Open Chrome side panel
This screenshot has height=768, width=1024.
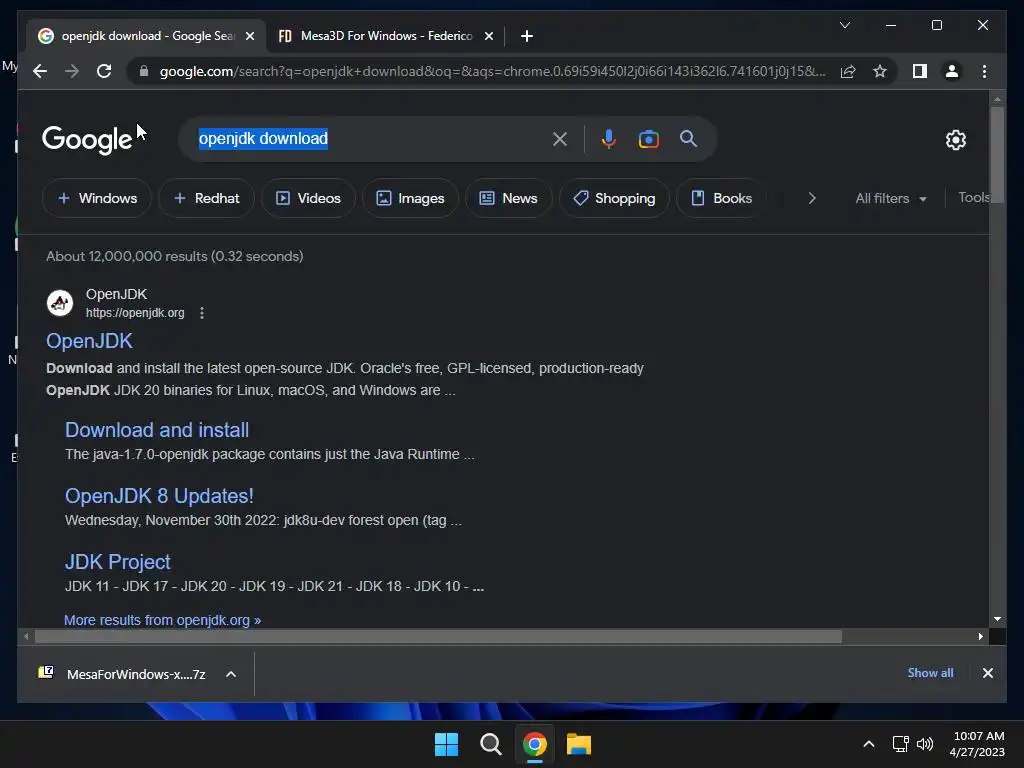pos(920,71)
